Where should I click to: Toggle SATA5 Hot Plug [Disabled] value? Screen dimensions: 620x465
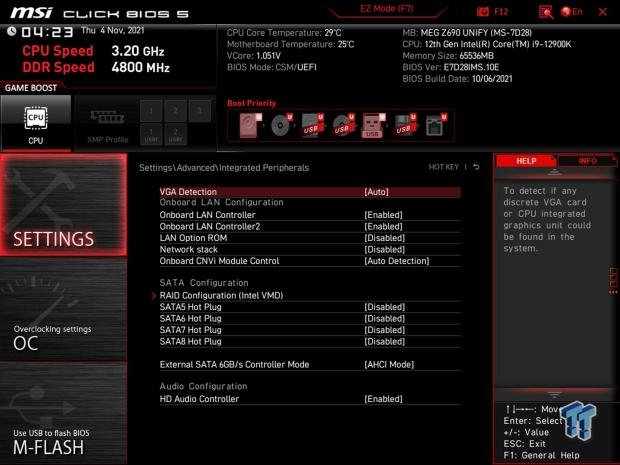point(384,307)
